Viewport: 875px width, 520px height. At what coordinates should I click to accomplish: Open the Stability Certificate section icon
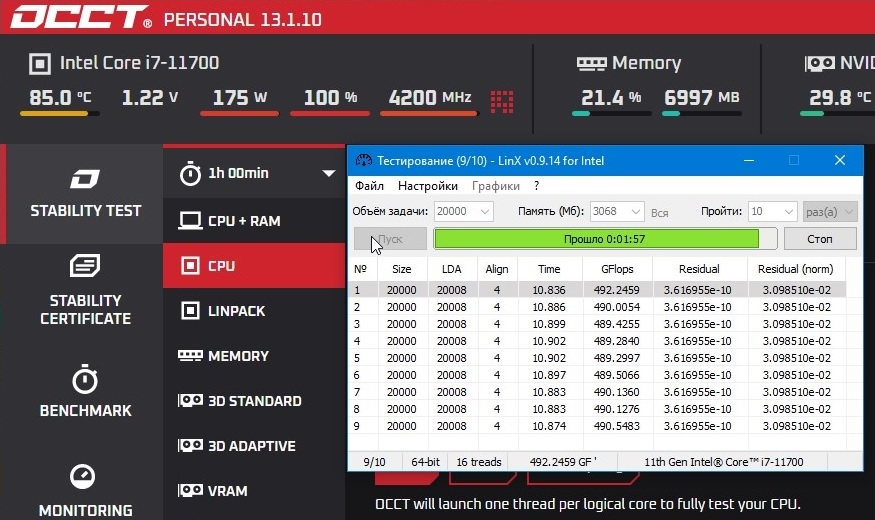point(85,265)
